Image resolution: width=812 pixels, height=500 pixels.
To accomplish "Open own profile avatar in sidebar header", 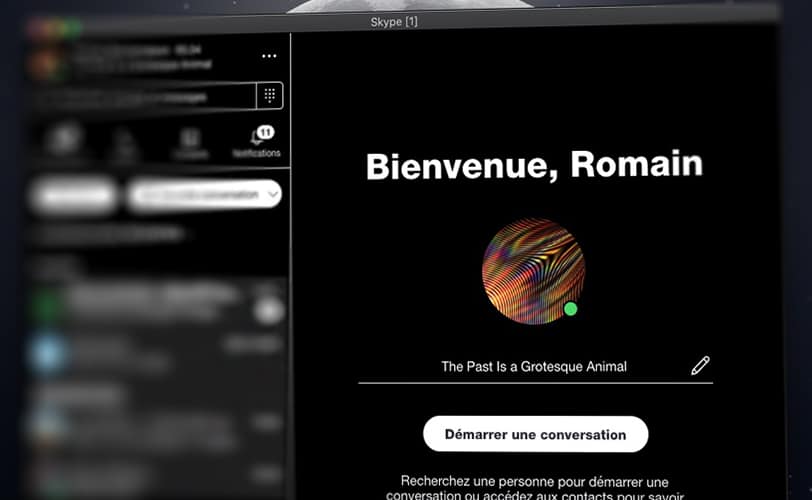I will click(x=46, y=64).
